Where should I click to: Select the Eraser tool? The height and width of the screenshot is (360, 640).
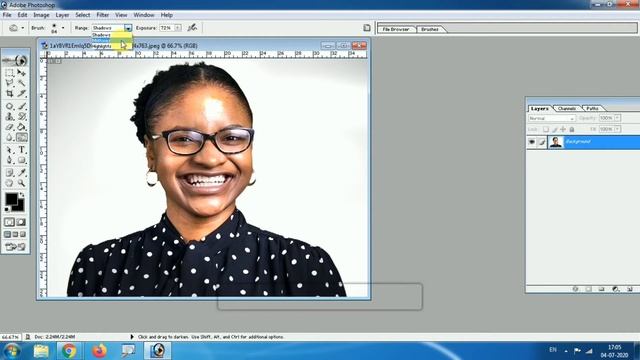(9, 127)
